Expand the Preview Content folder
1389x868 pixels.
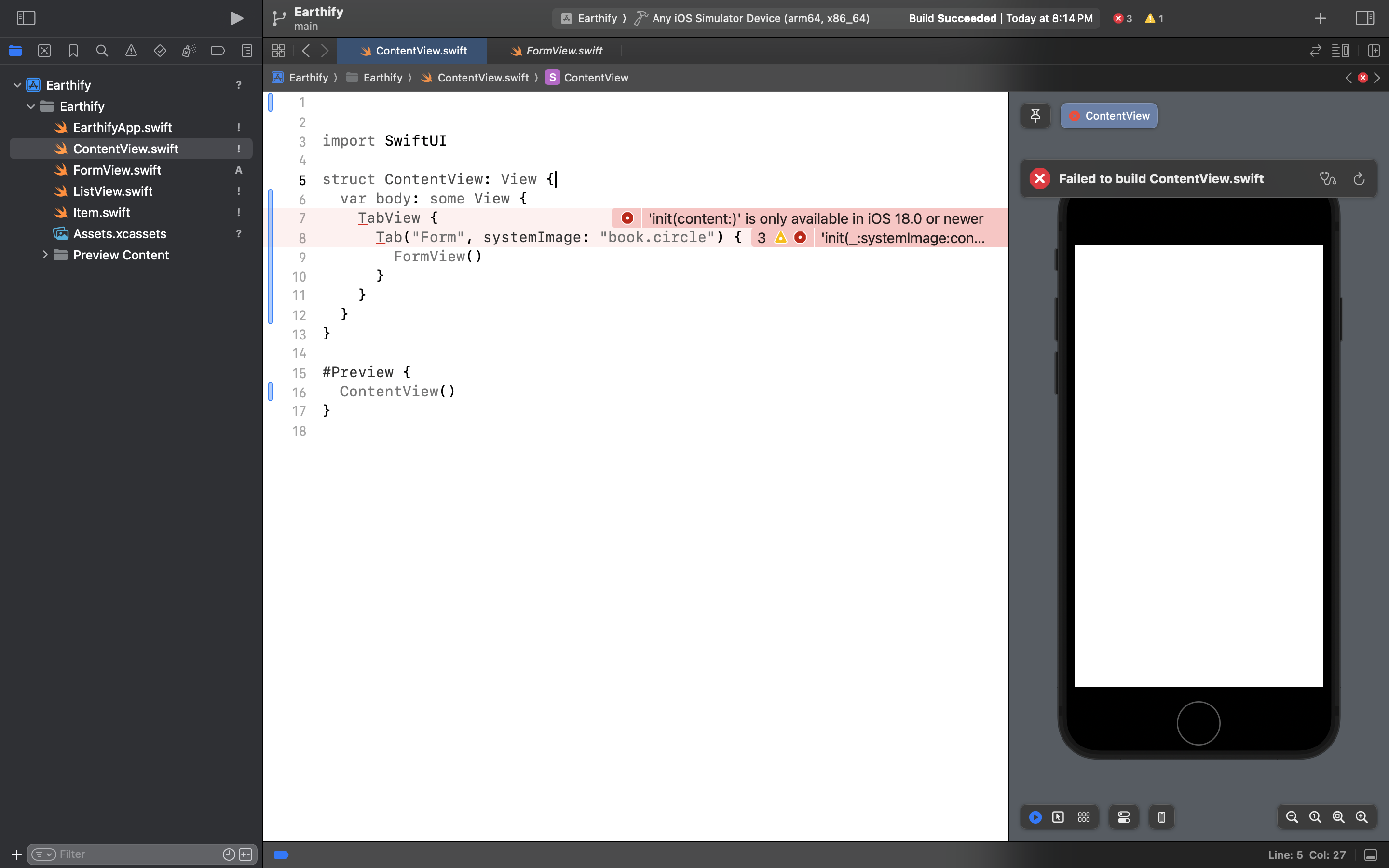[45, 255]
